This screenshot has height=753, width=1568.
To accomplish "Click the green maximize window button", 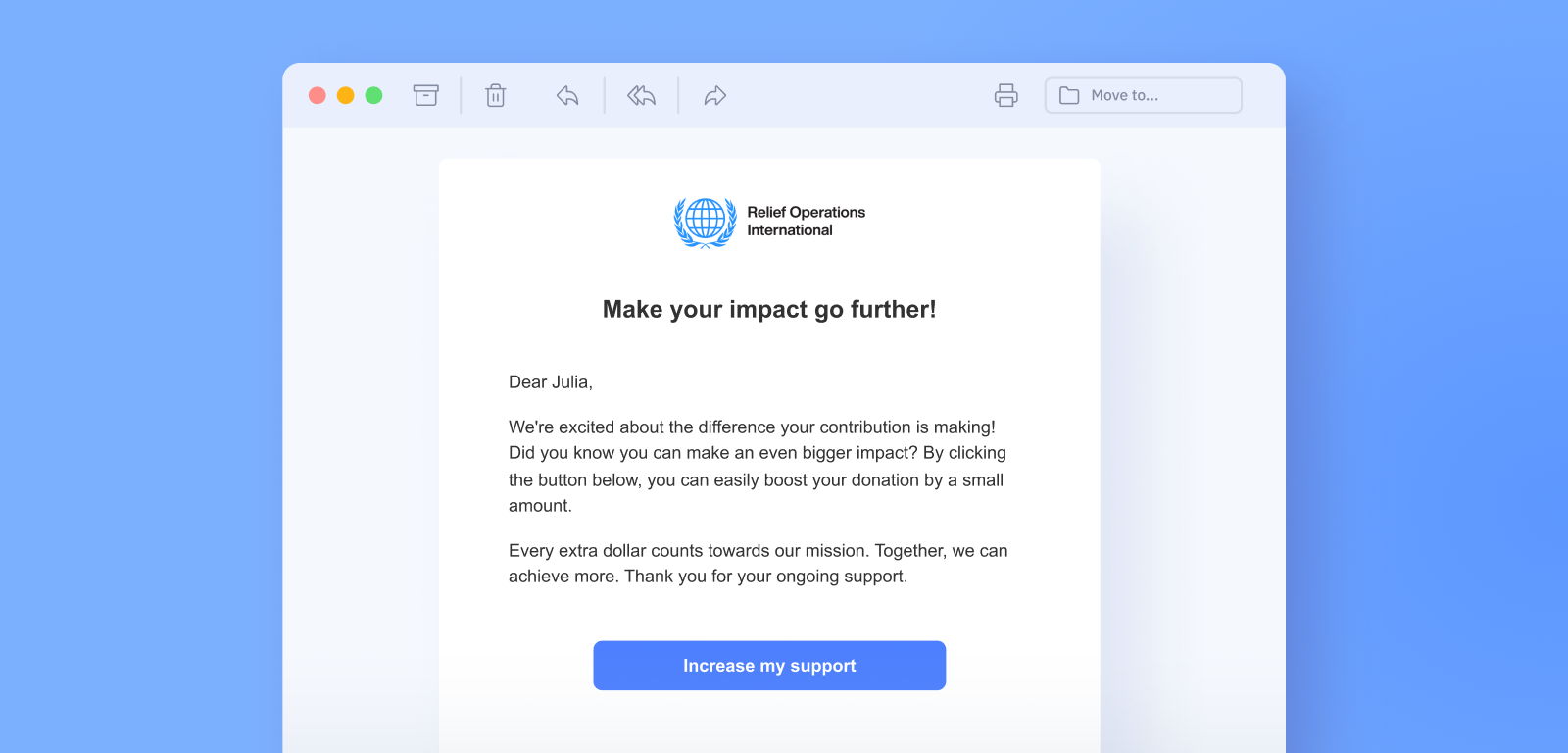I will pos(373,95).
